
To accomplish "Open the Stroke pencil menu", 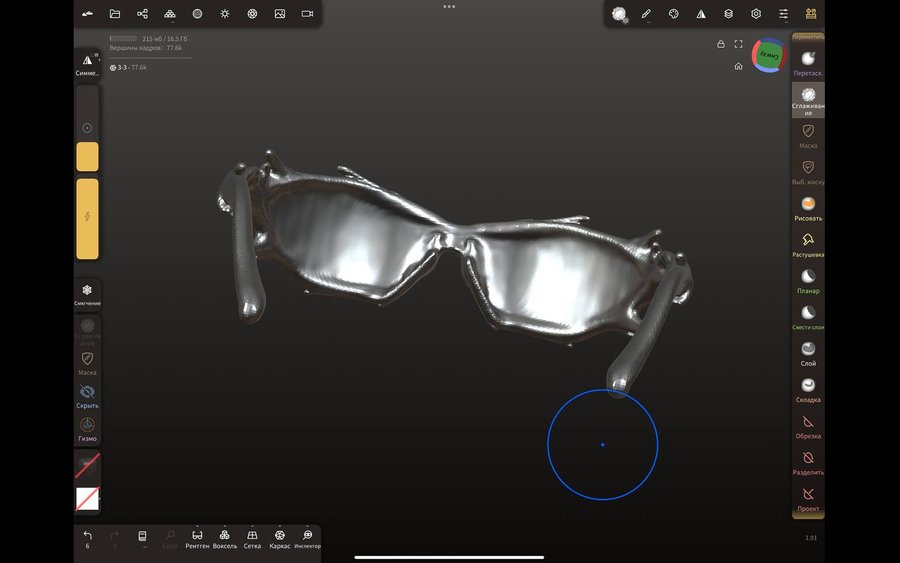I will click(x=646, y=14).
